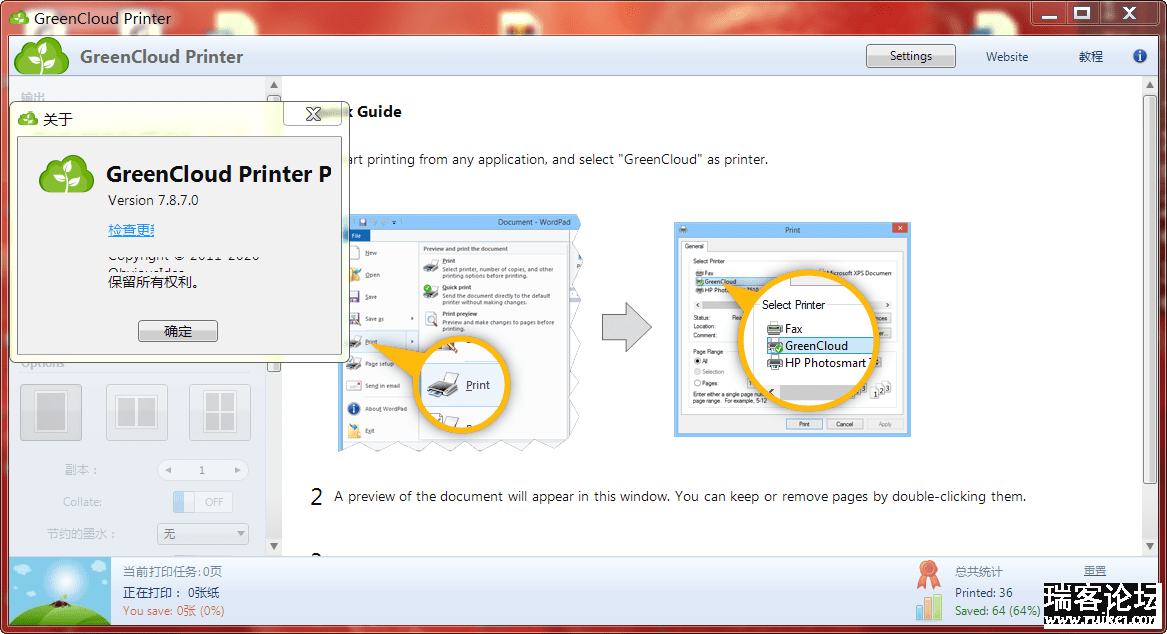The width and height of the screenshot is (1167, 634).
Task: Select single page per sheet layout
Action: point(51,412)
